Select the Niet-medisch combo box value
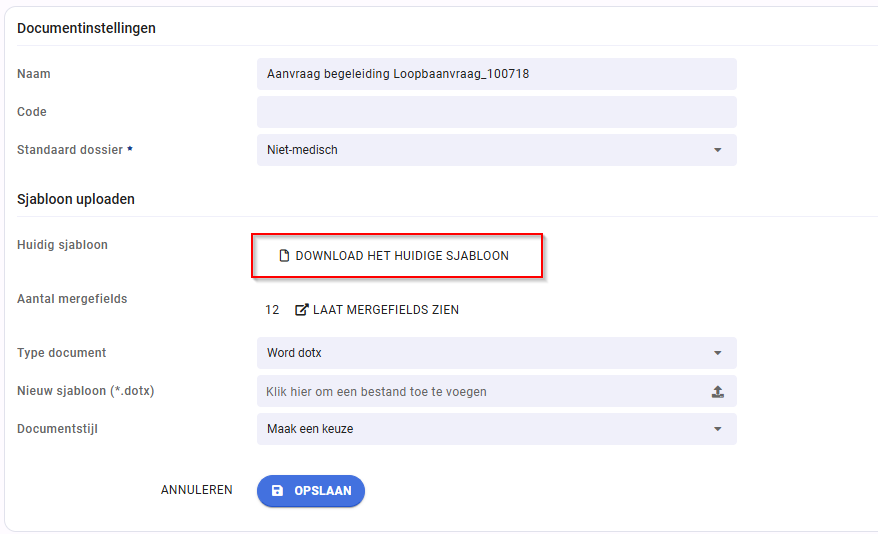The height and width of the screenshot is (534, 878). (x=497, y=150)
